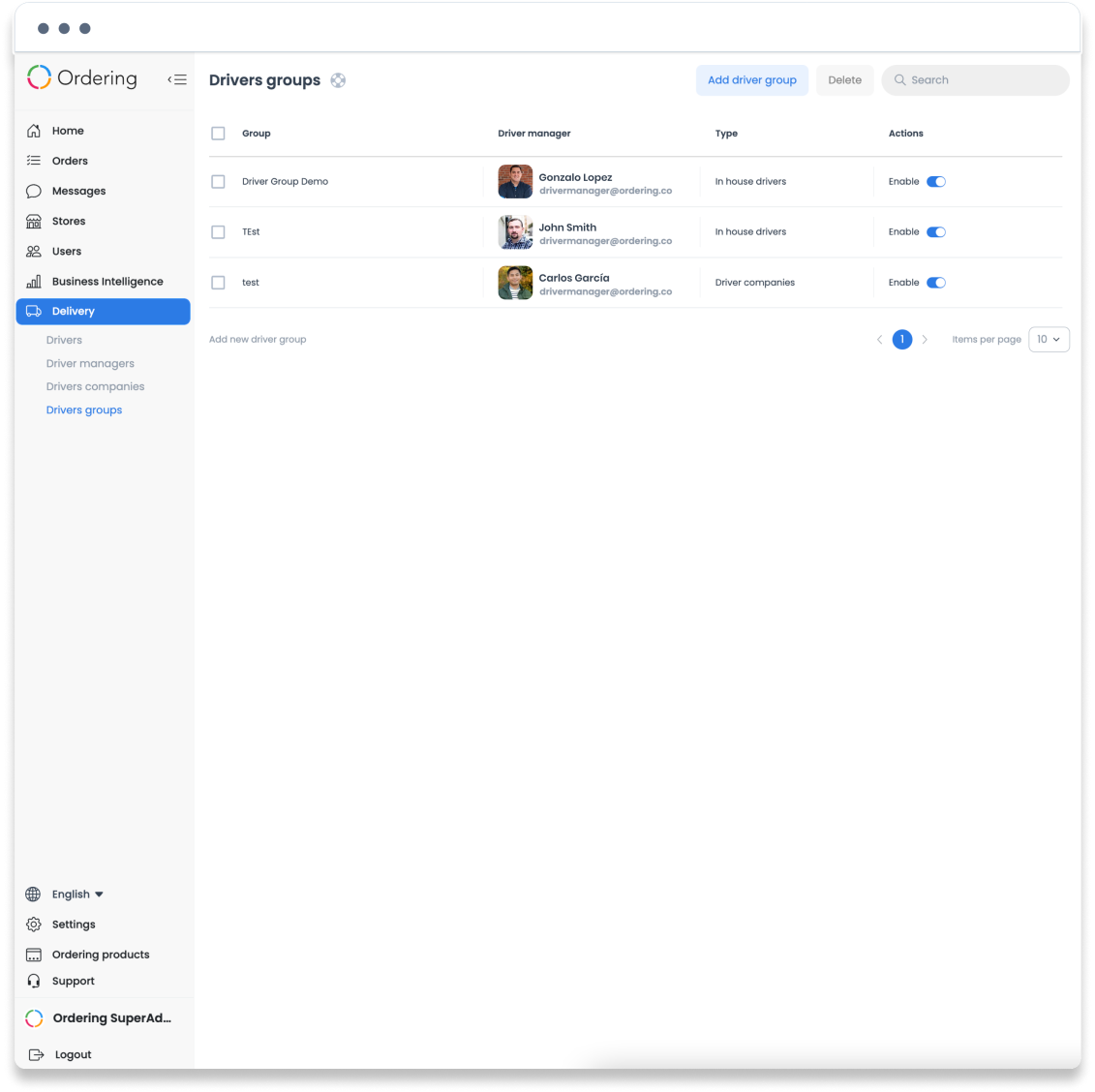Click the Support headset icon
The image size is (1095, 1092).
click(33, 981)
